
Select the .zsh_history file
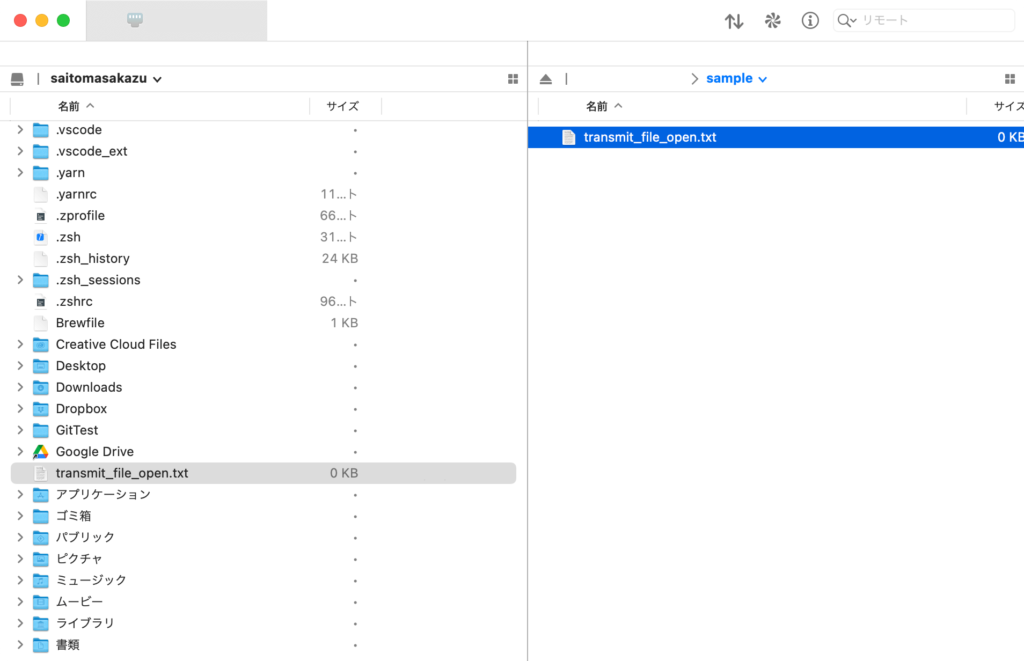[x=92, y=259]
